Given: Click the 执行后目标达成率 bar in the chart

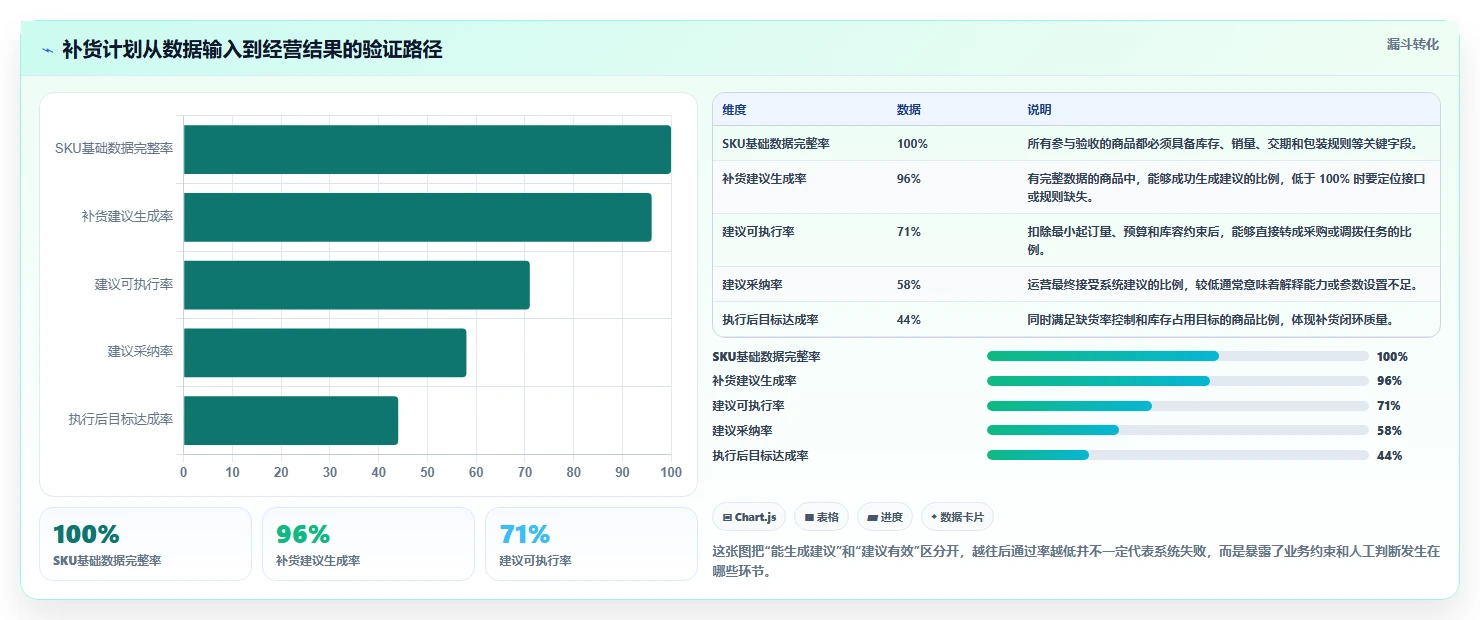Looking at the screenshot, I should pyautogui.click(x=291, y=420).
